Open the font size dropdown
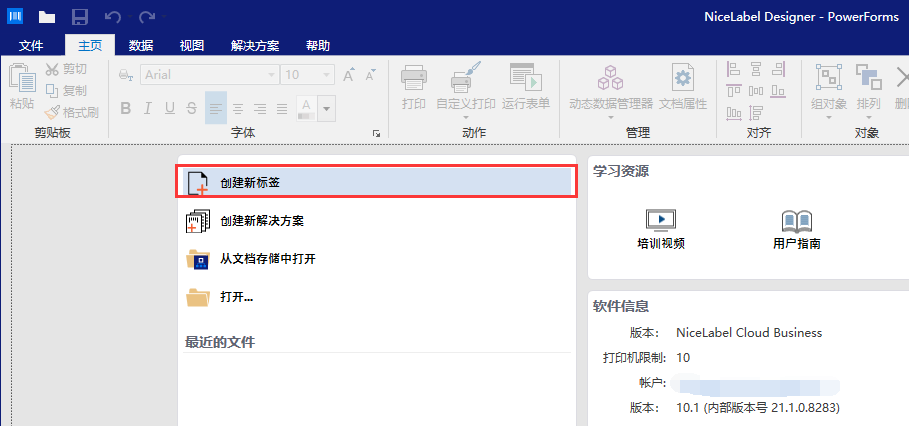Image resolution: width=909 pixels, height=426 pixels. [x=326, y=75]
